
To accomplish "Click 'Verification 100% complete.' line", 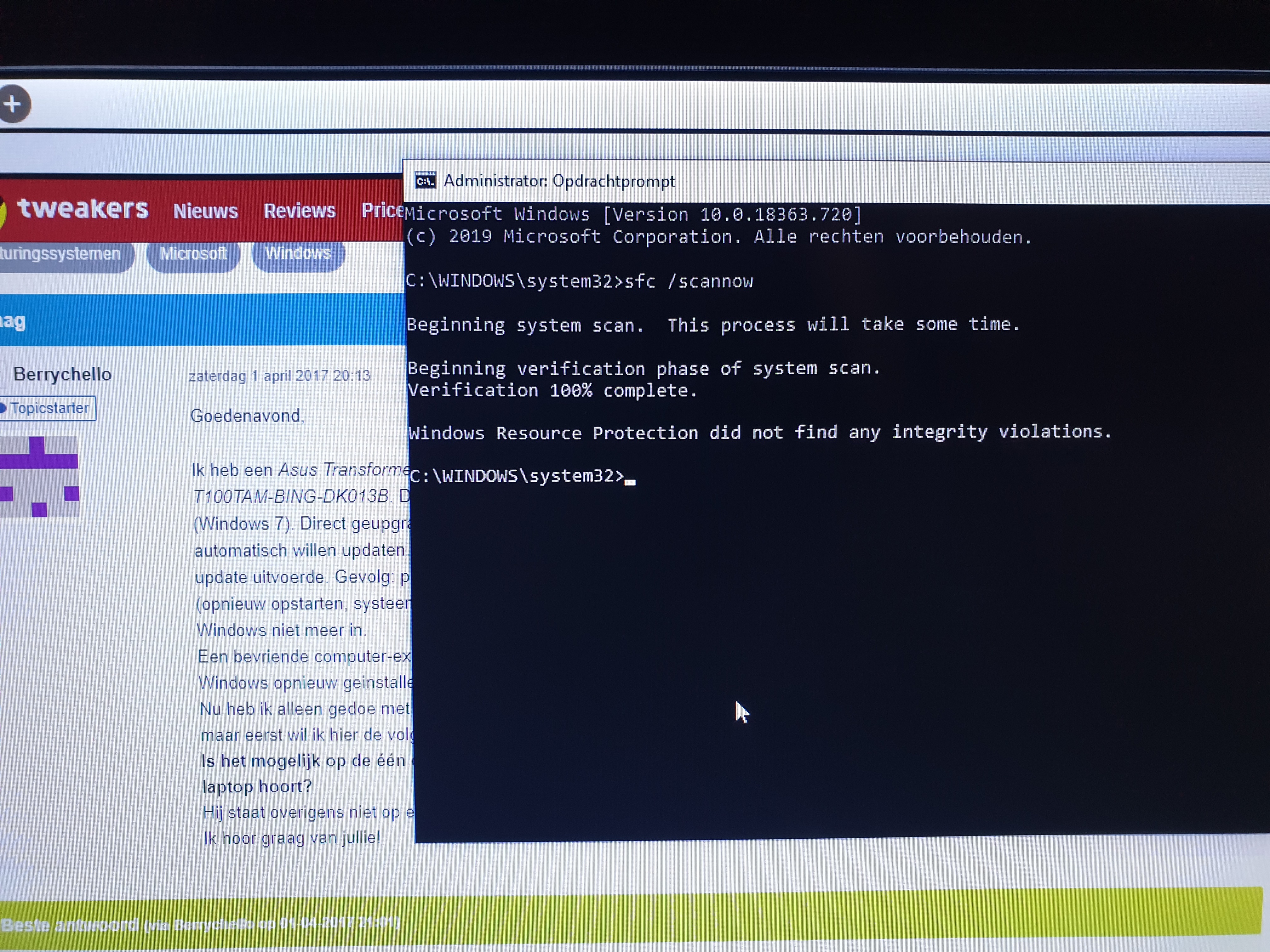I will coord(552,391).
